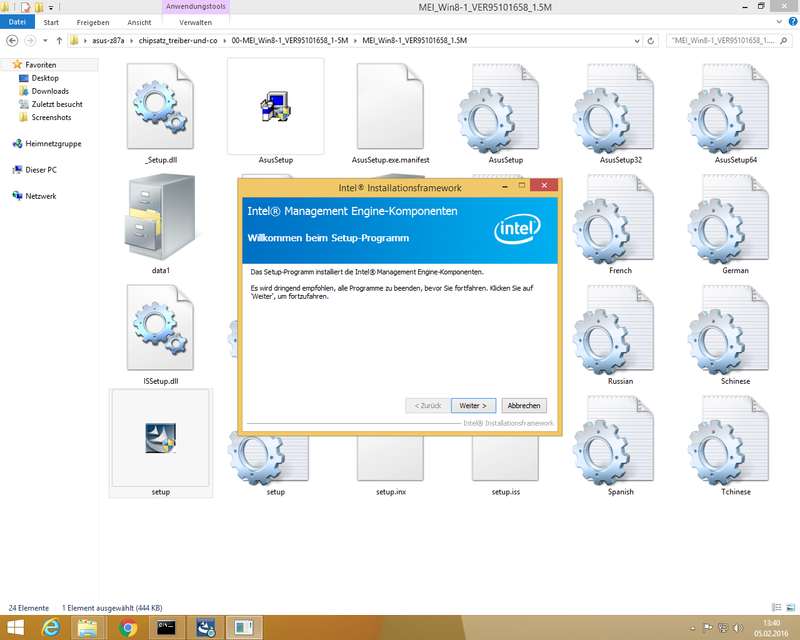The width and height of the screenshot is (800, 640).
Task: Open Screenshots folder in the sidebar
Action: pos(51,117)
